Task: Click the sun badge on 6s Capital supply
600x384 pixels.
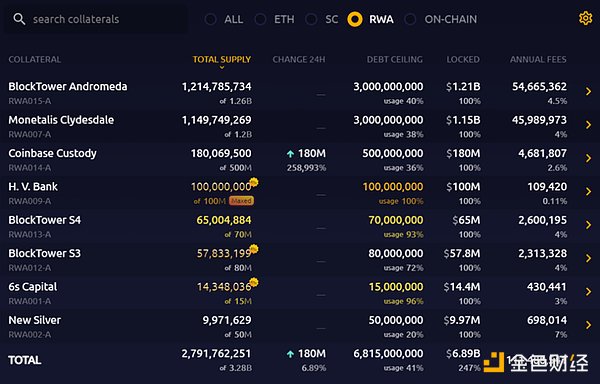Action: [253, 282]
